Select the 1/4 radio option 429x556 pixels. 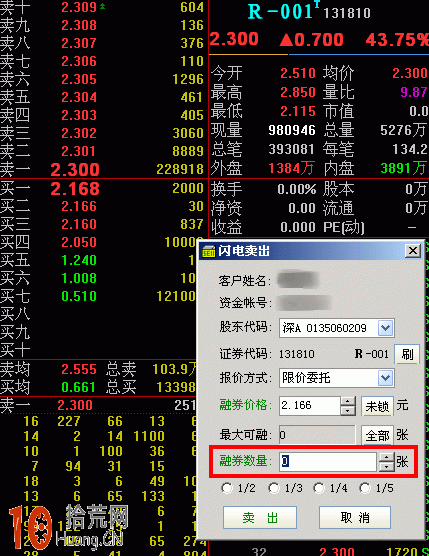(318, 488)
